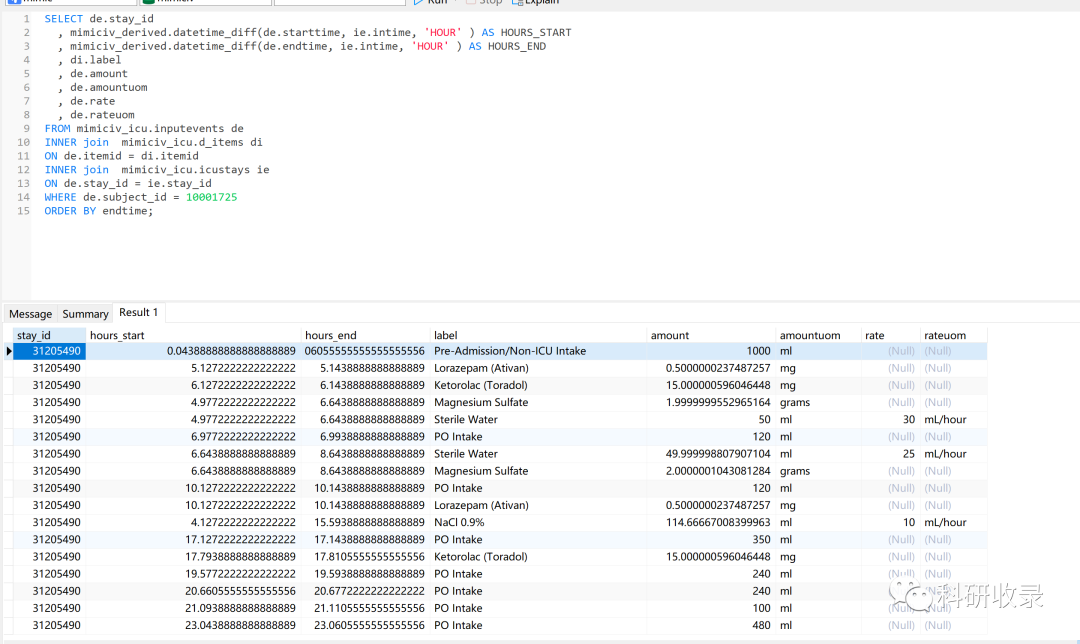
Task: Open the "mimic" connection selector
Action: (70, 3)
